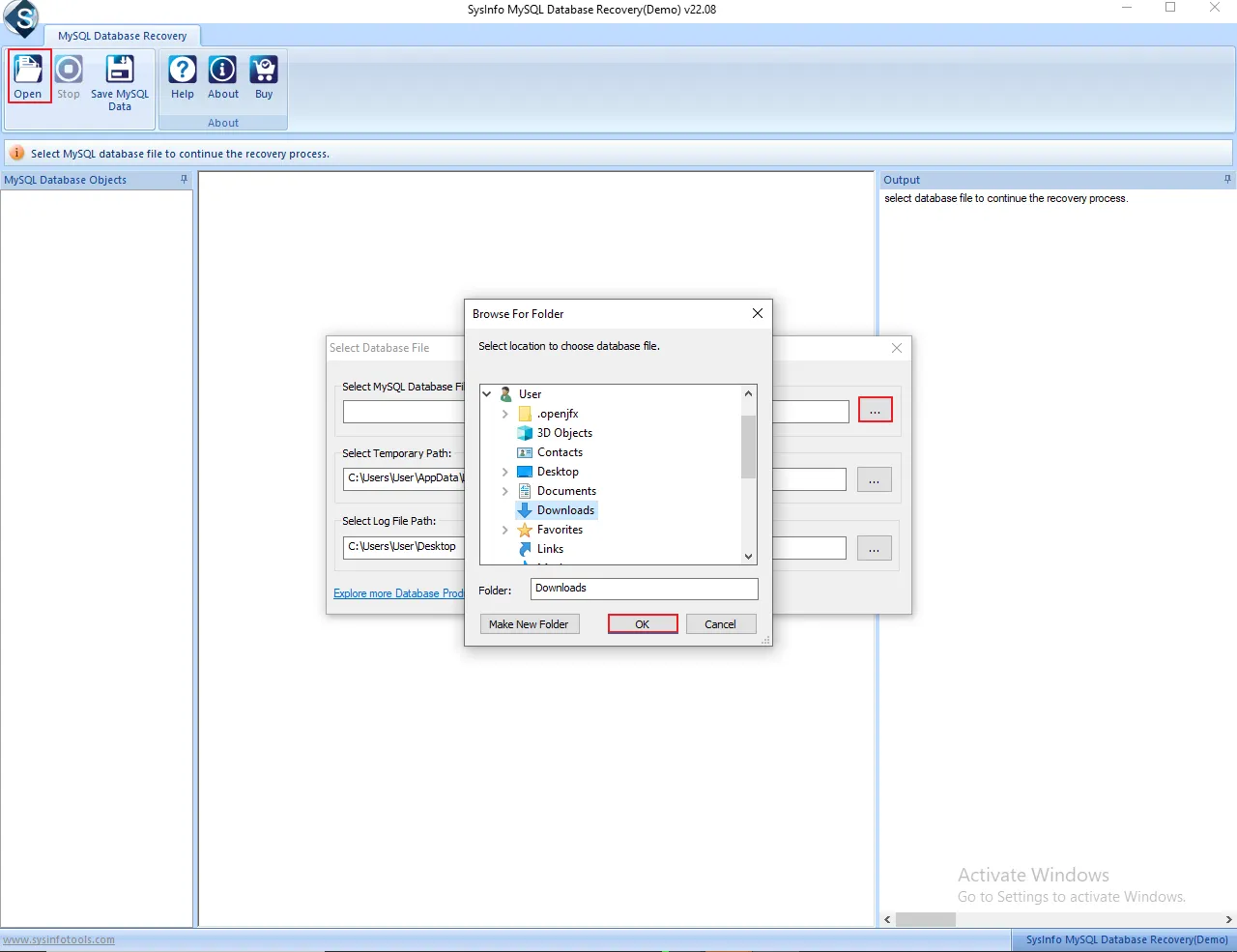
Task: Open the Explore more Database Products link
Action: (x=399, y=593)
